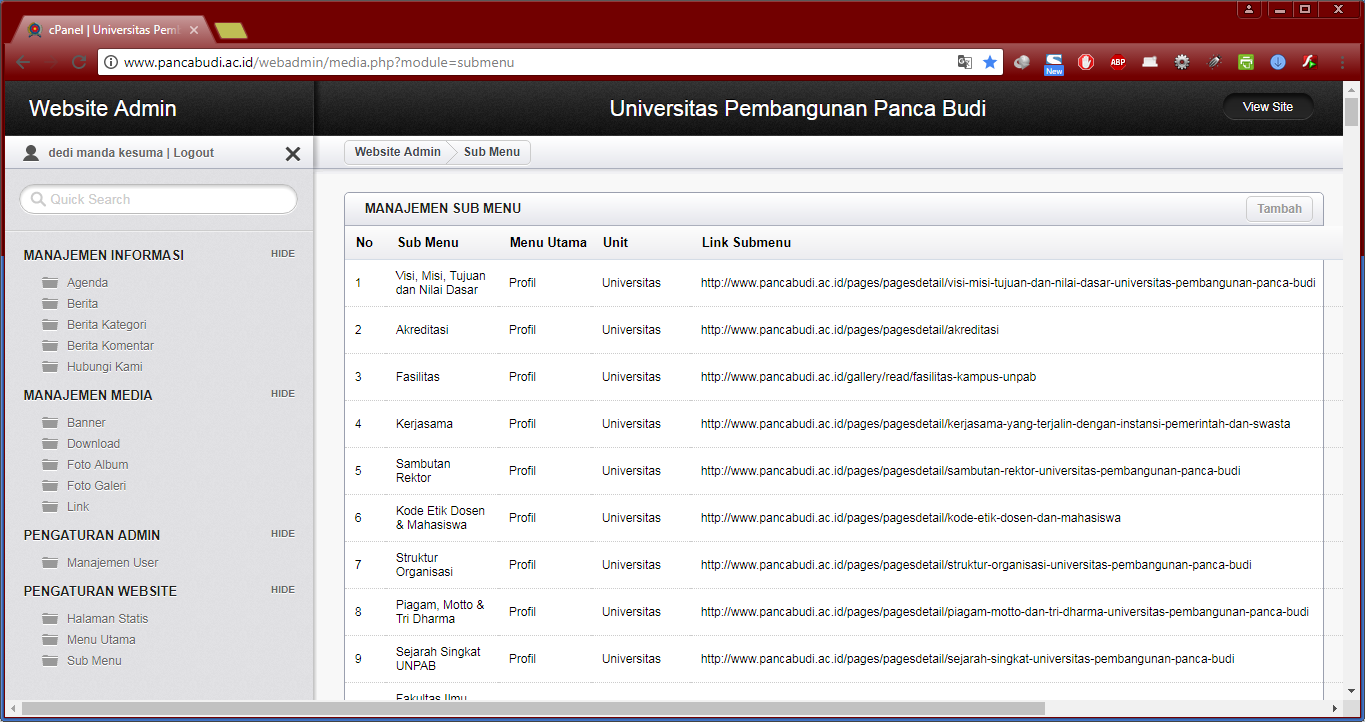Hide the Manajemen Informasi section
Image resolution: width=1365 pixels, height=722 pixels.
coord(283,254)
